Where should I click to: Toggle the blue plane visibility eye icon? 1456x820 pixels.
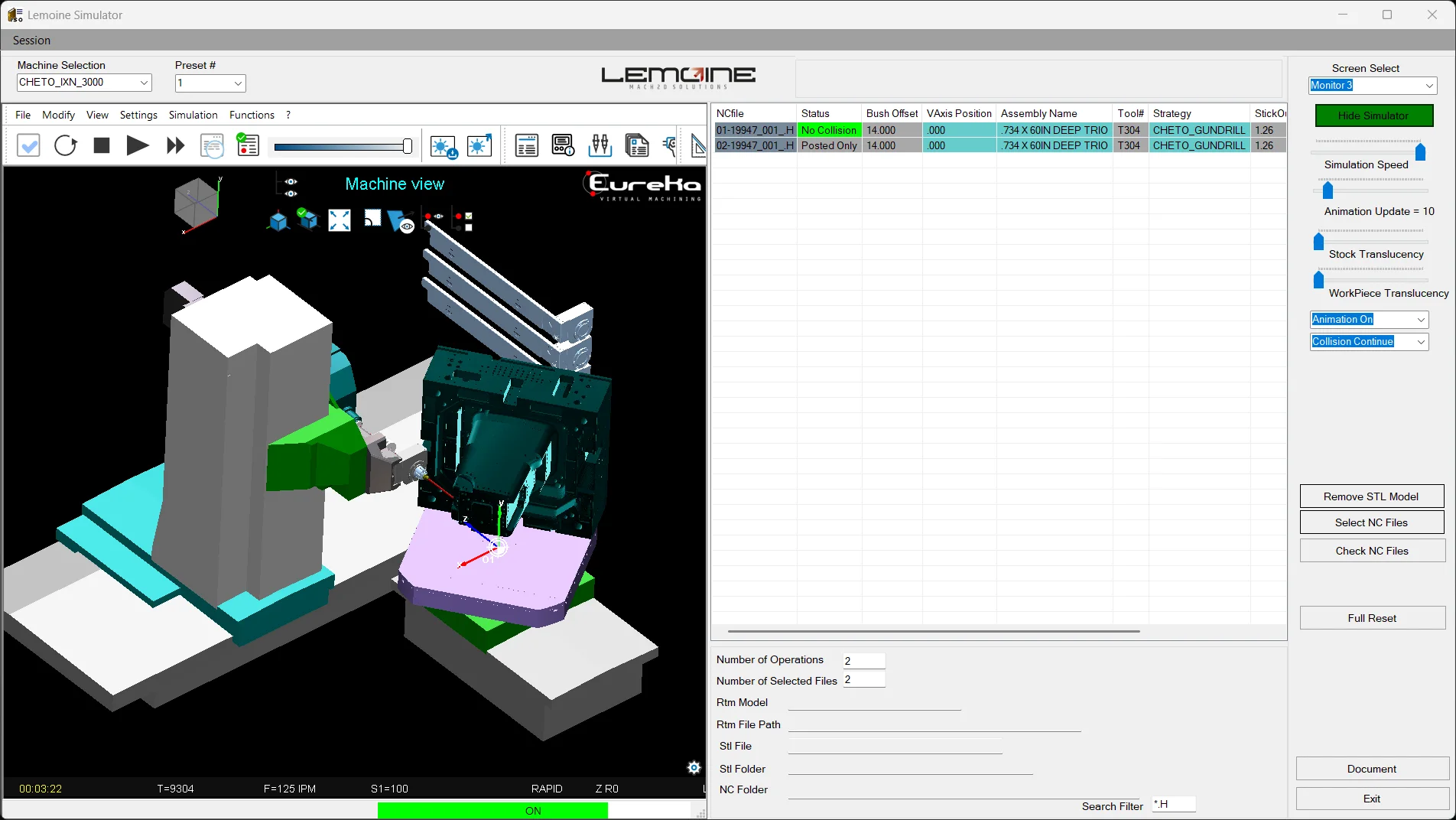pos(401,223)
